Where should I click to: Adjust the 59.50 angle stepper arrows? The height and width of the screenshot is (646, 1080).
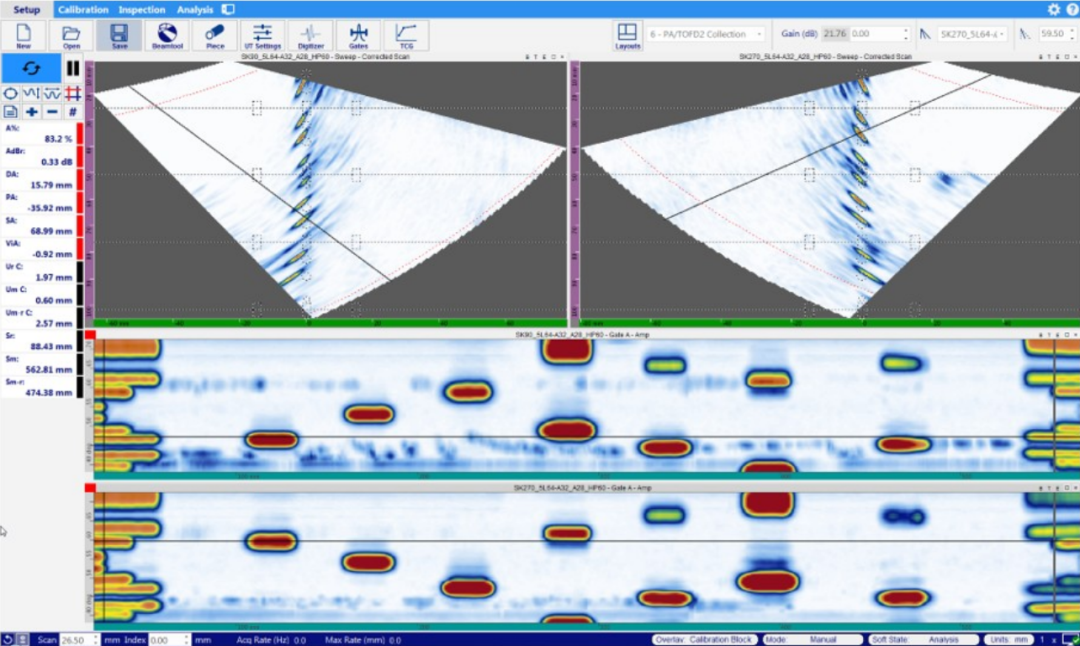(x=1072, y=34)
